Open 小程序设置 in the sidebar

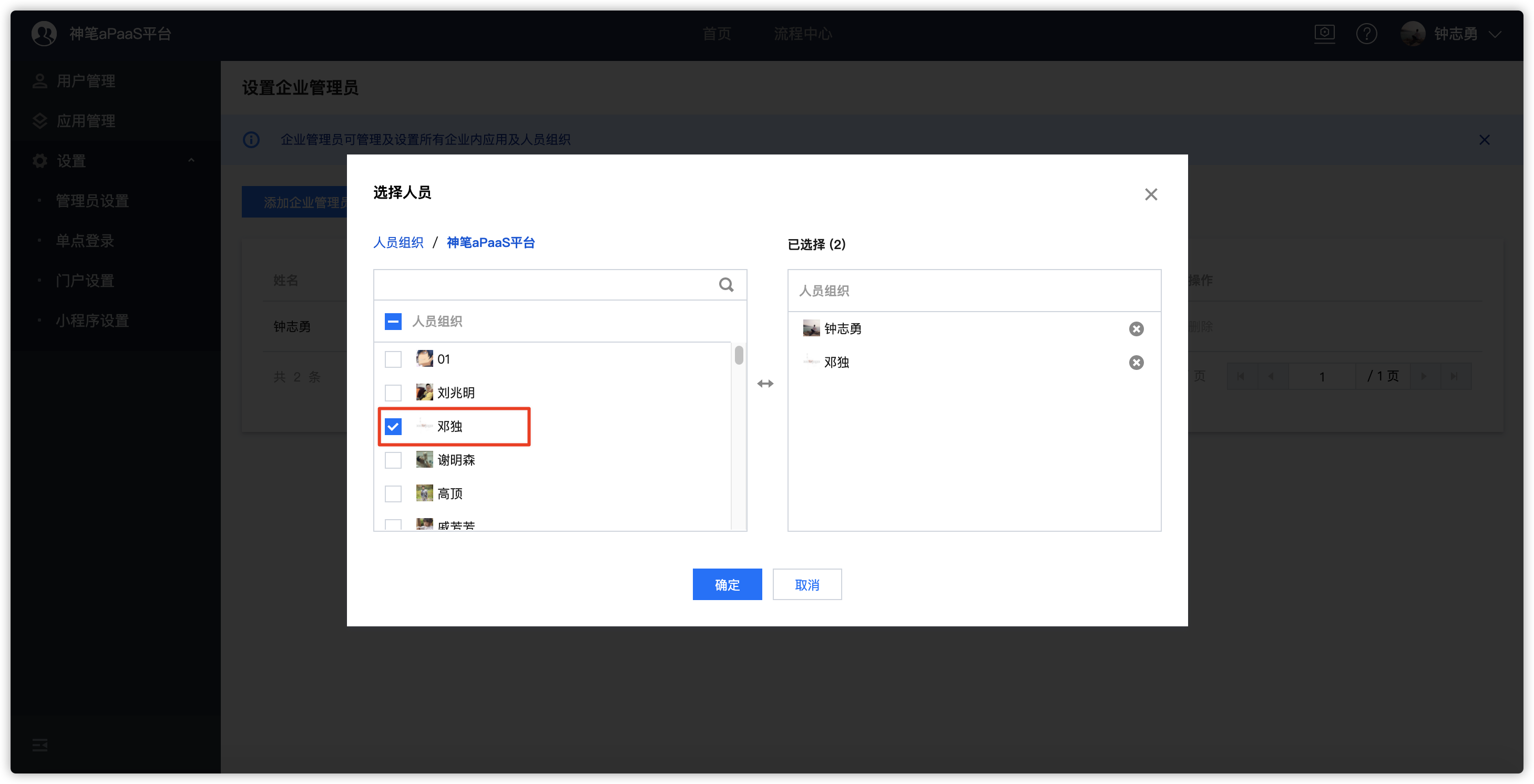tap(93, 320)
